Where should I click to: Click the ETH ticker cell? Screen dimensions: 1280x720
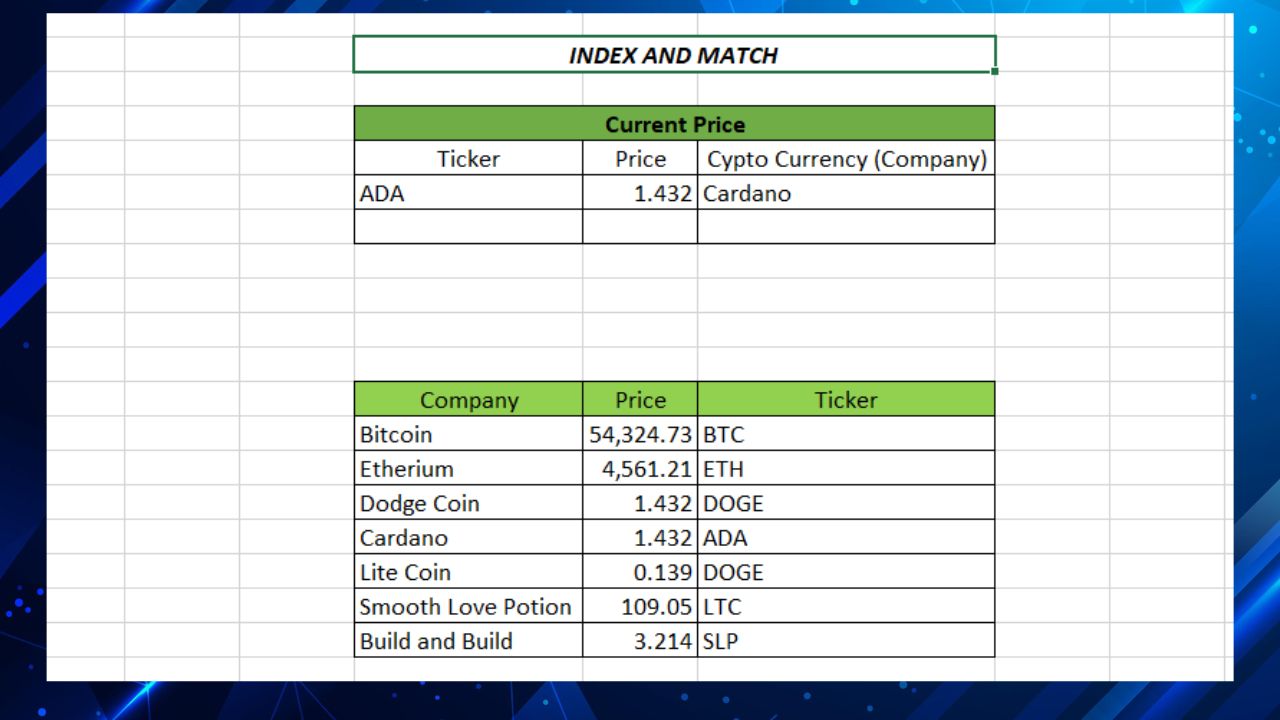[x=846, y=468]
